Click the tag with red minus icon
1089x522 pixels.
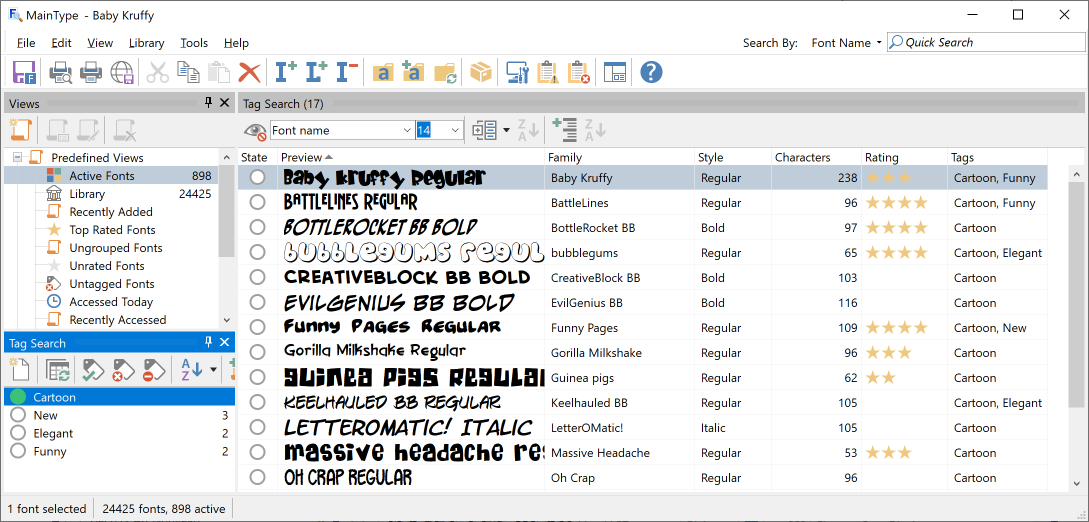[153, 369]
